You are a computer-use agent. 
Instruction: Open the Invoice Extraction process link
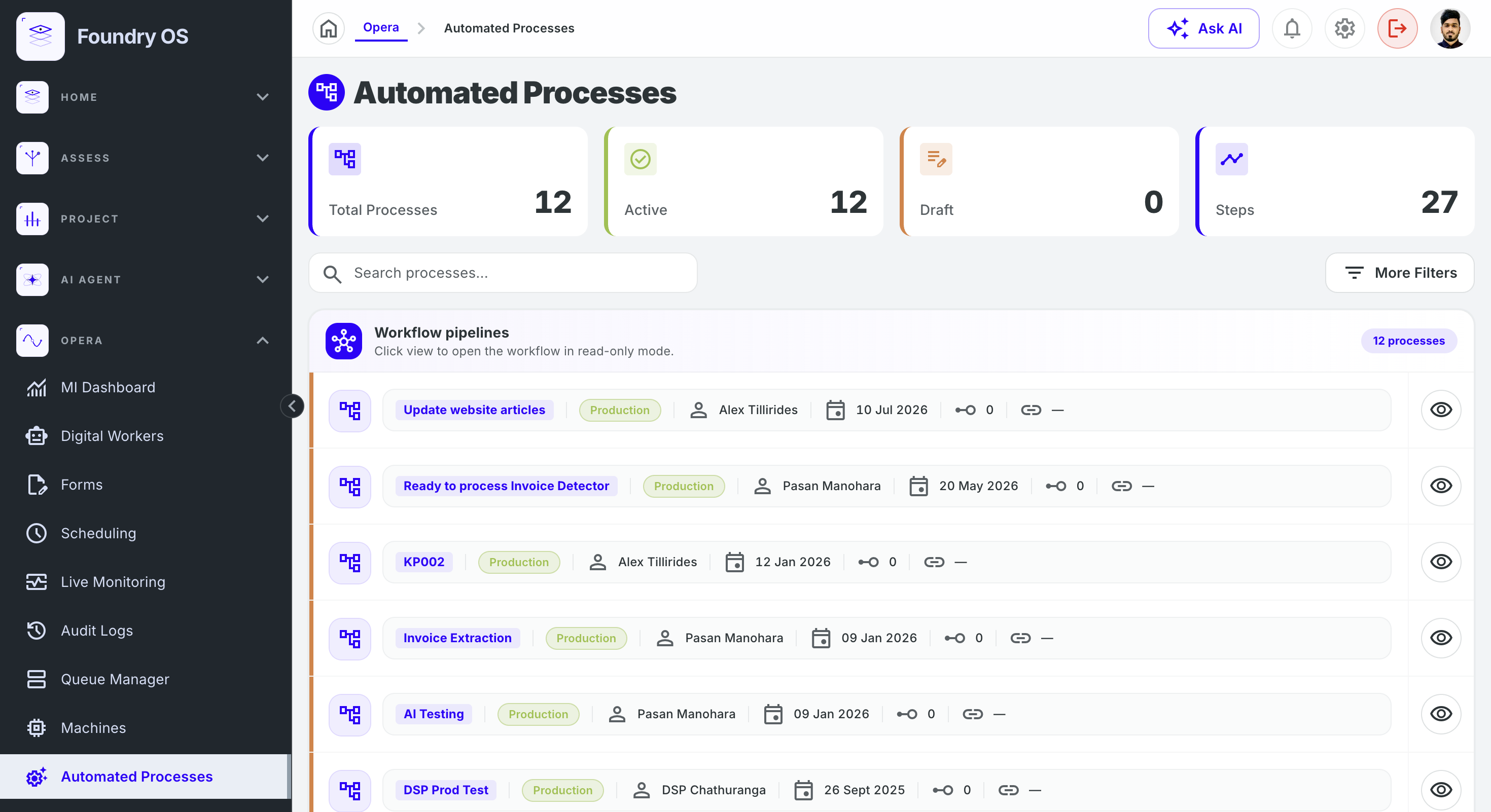[x=457, y=638]
